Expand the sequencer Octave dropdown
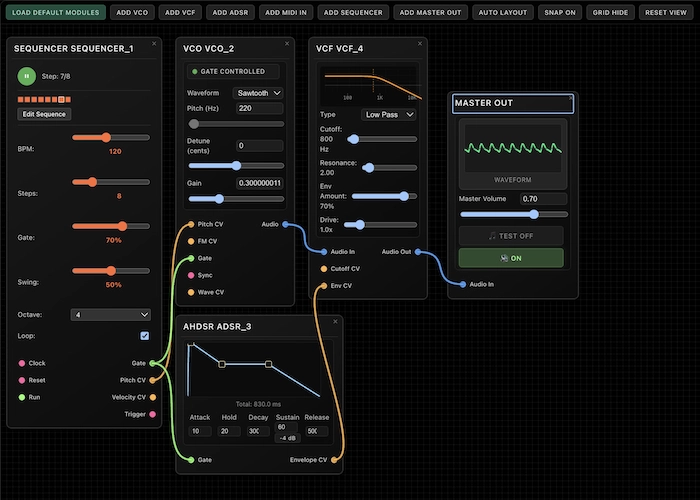 click(x=111, y=314)
